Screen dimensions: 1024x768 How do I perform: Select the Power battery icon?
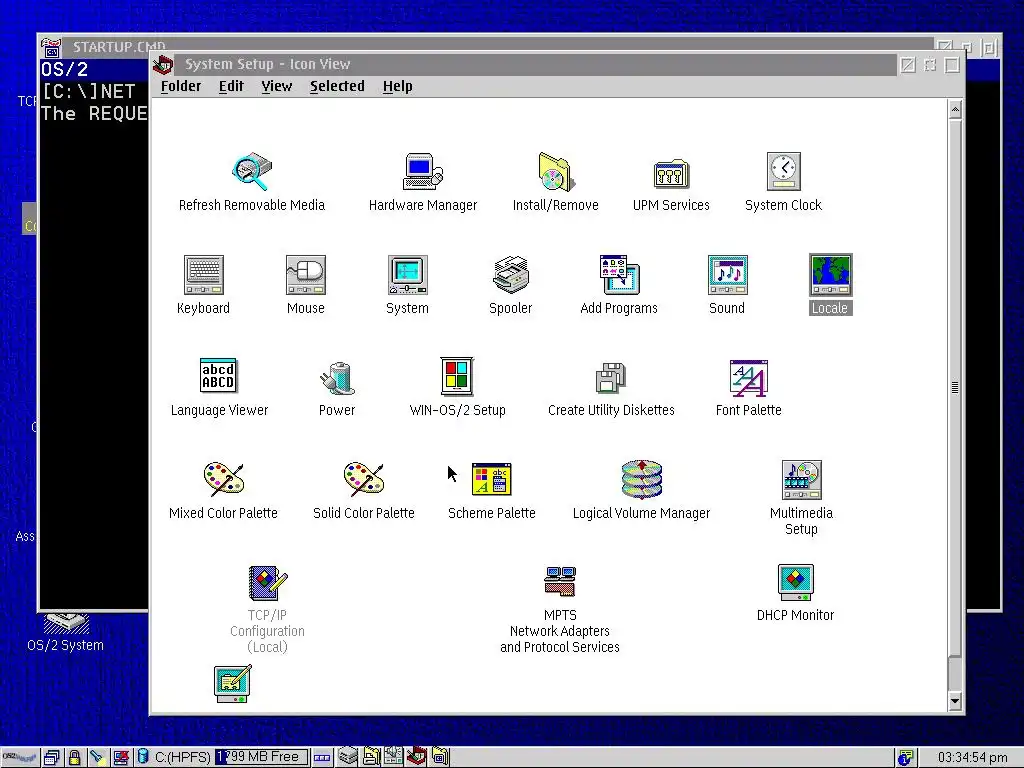click(x=337, y=378)
